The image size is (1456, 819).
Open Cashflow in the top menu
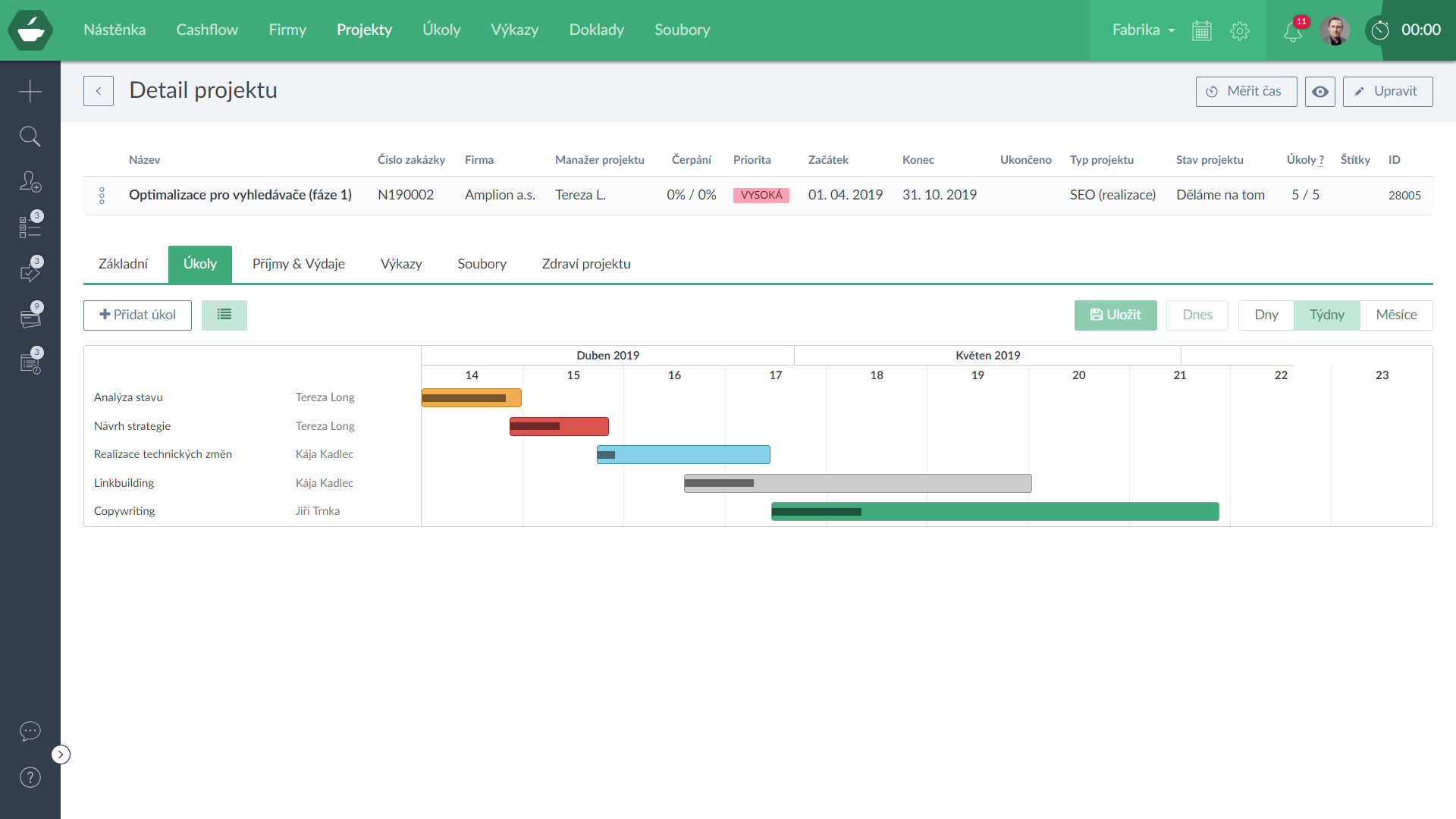207,30
